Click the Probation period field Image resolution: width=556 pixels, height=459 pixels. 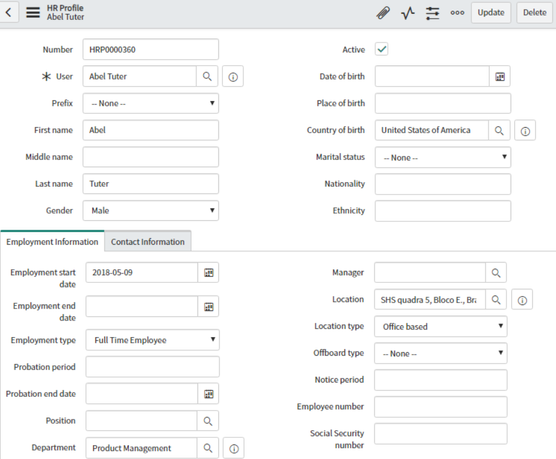[152, 367]
